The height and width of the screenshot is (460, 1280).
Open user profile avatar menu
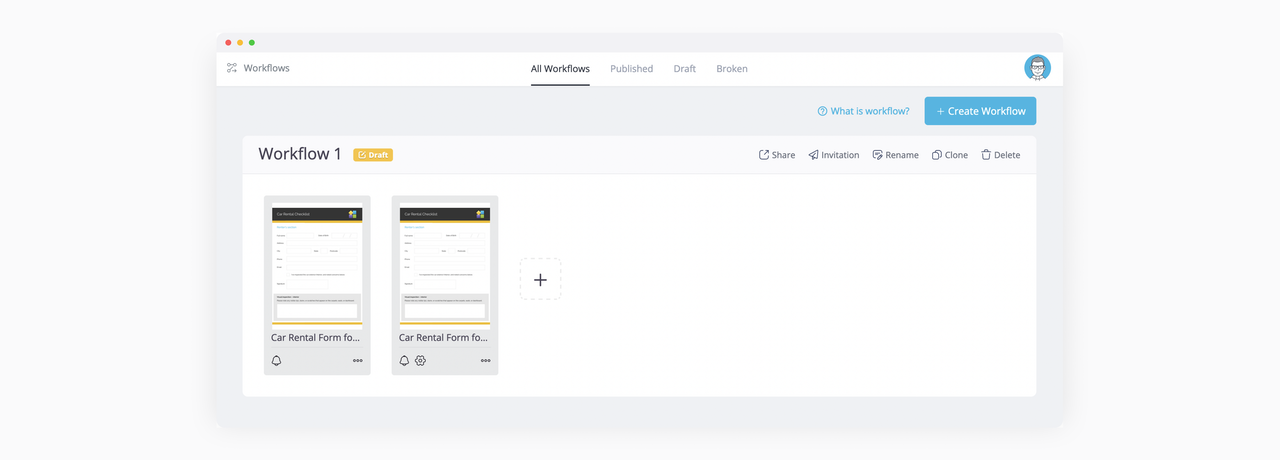(1037, 68)
